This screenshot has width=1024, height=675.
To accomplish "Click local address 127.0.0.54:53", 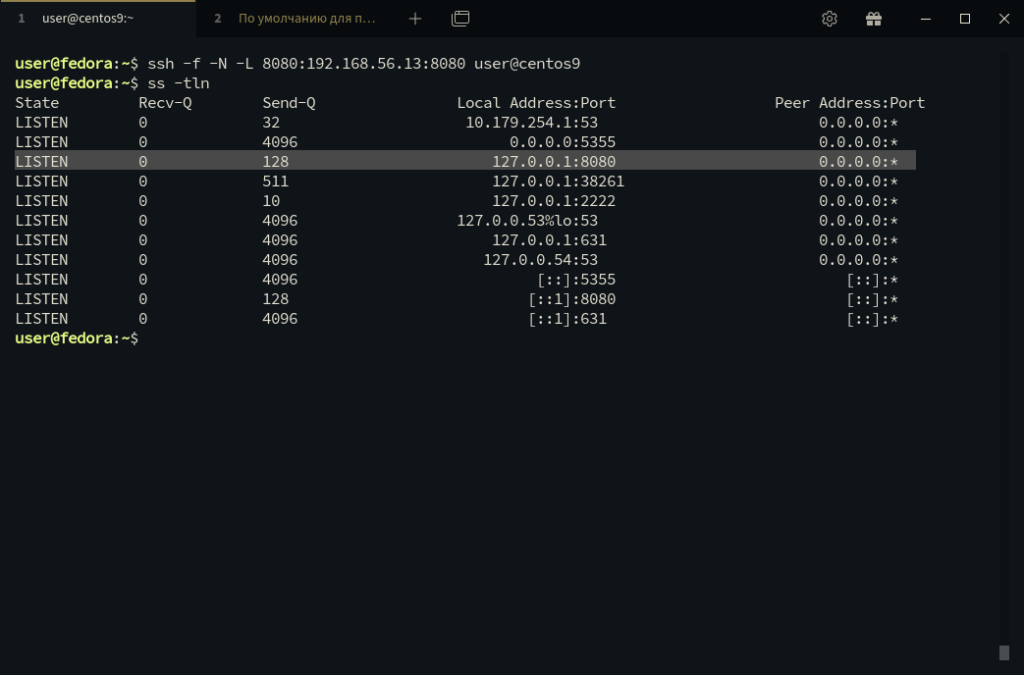I will [541, 260].
